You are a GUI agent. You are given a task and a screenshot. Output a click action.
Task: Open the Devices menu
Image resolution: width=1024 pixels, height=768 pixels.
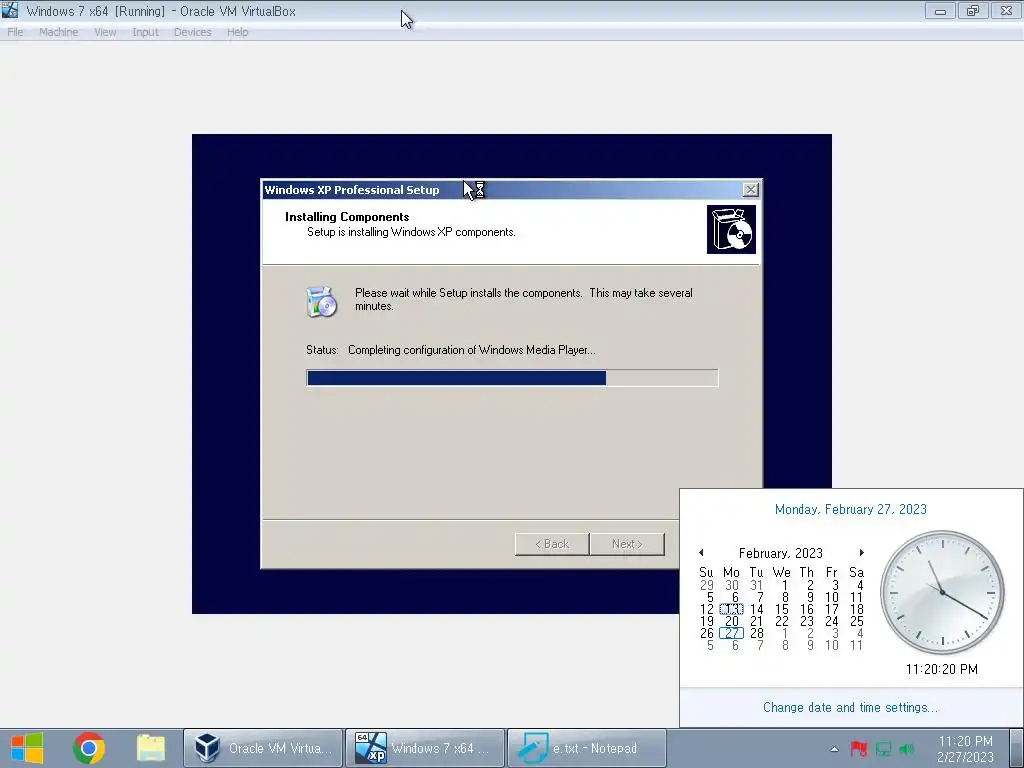coord(192,32)
